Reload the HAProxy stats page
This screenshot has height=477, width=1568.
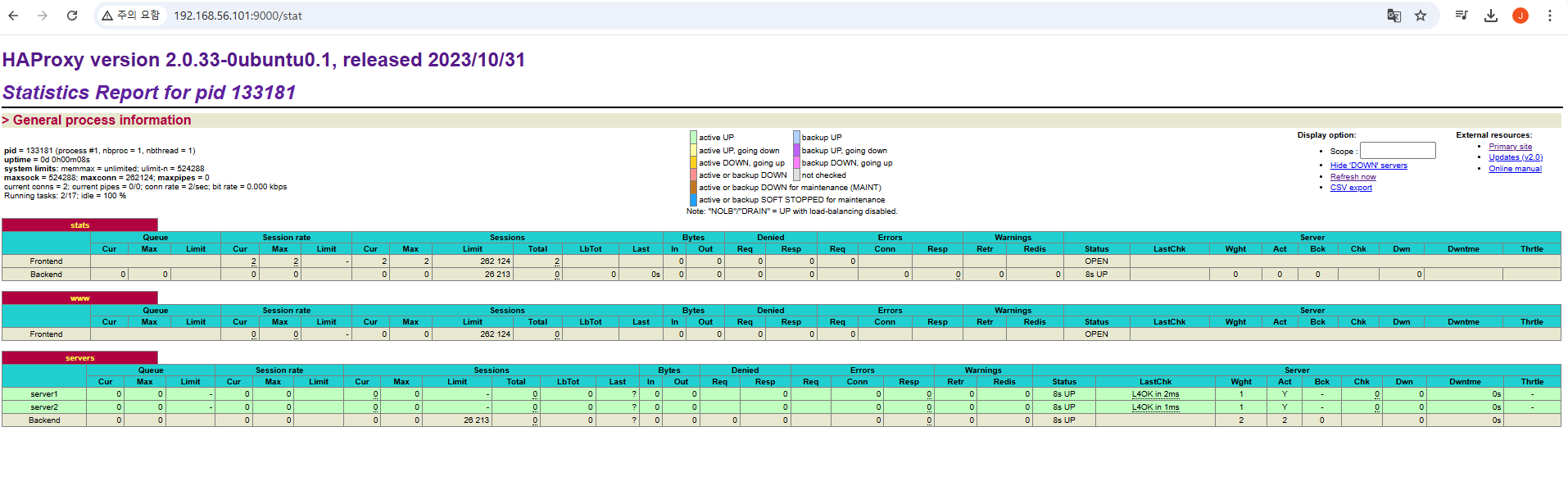[x=72, y=16]
